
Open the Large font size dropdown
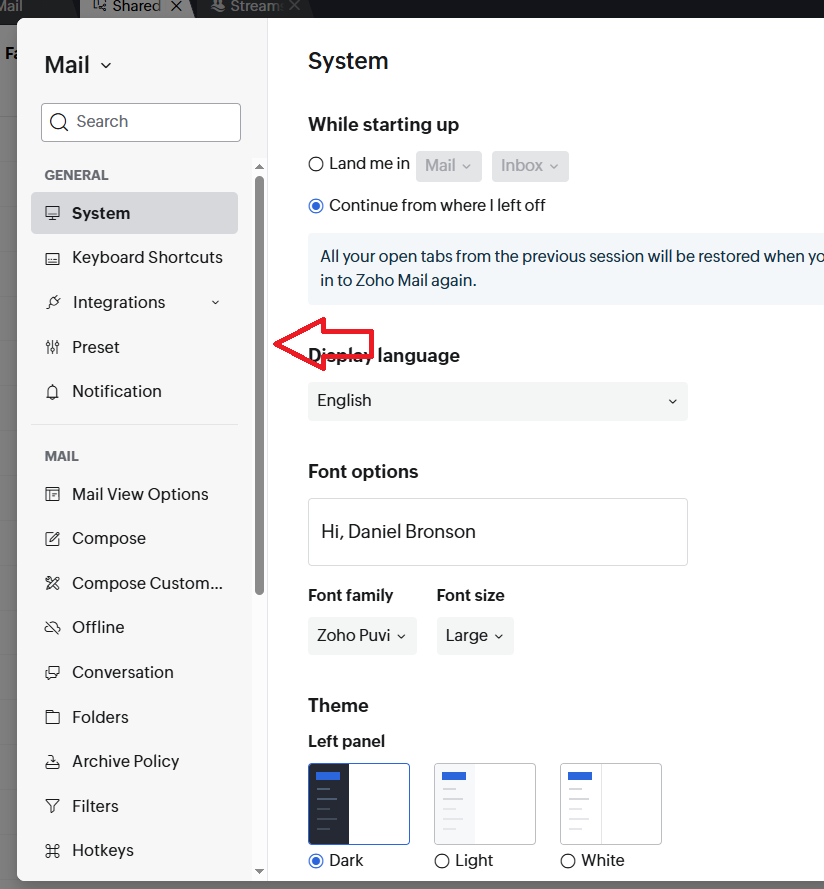pos(475,636)
